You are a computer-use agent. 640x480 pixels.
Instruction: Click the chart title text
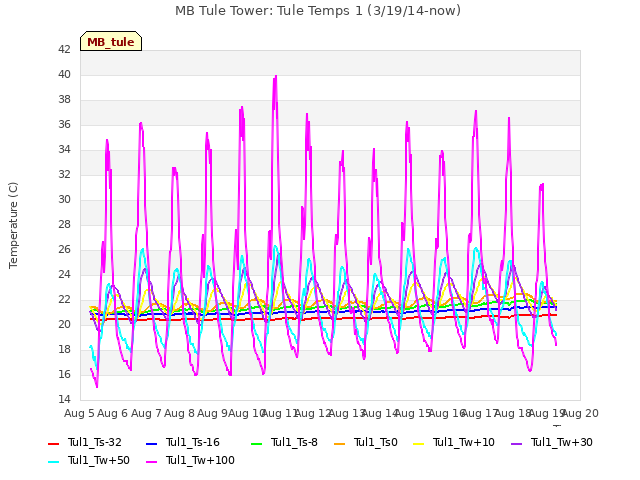click(x=318, y=10)
